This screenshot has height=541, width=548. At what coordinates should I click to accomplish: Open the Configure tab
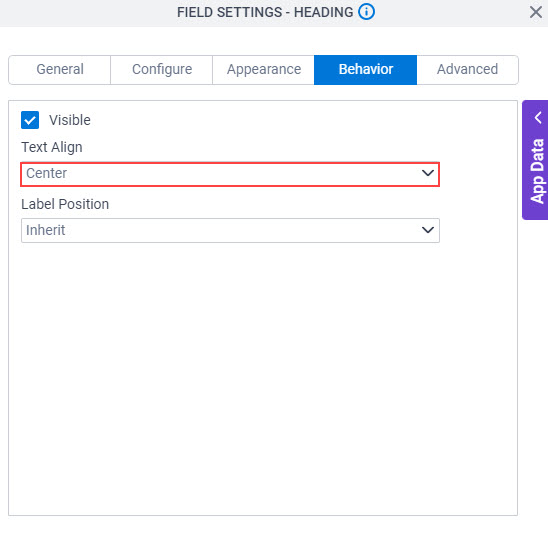162,70
